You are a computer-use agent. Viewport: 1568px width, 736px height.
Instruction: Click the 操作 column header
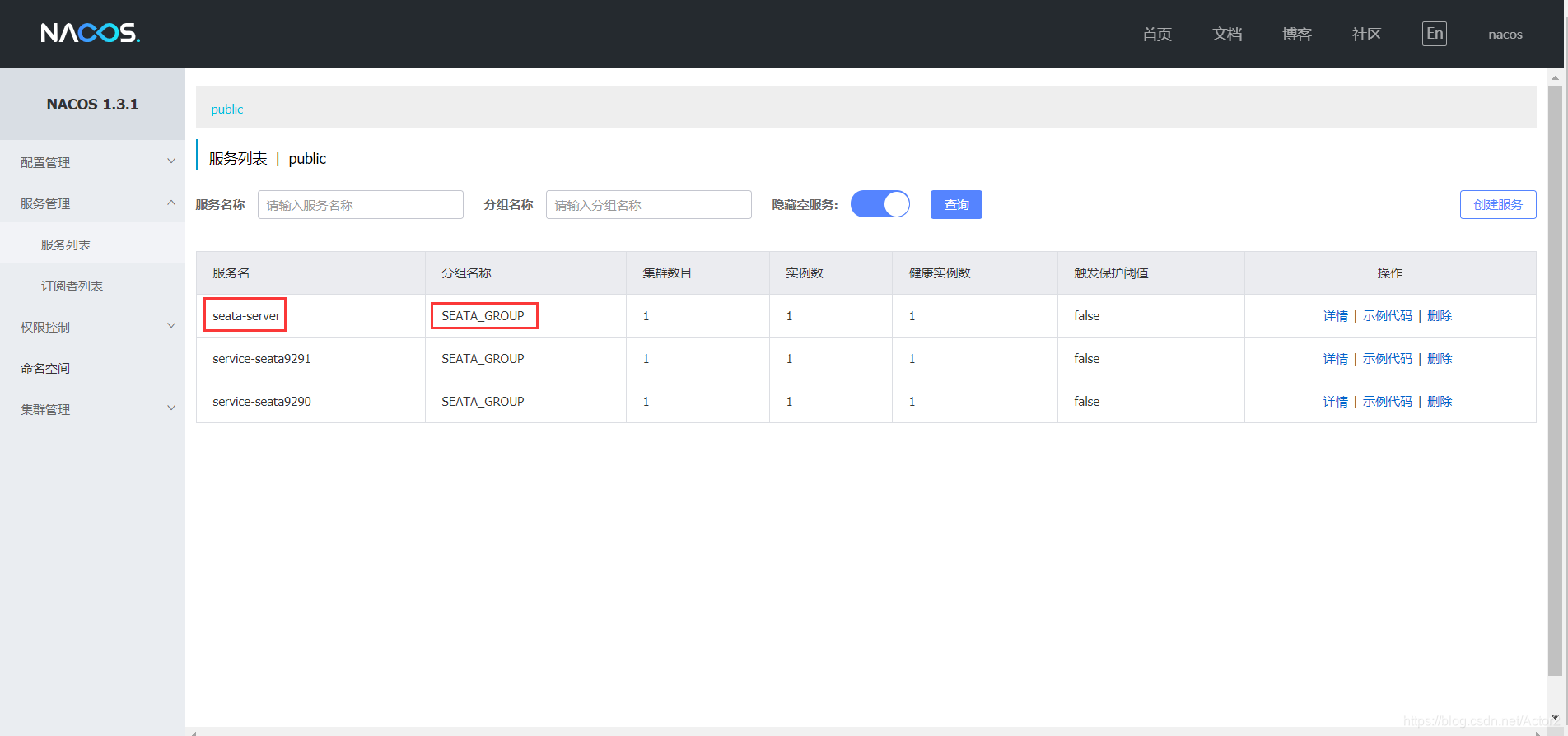[x=1390, y=273]
